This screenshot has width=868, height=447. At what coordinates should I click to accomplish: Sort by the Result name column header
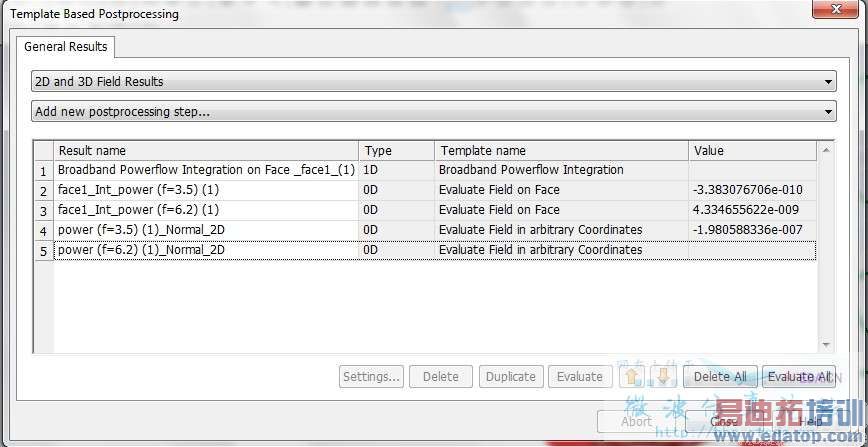(x=206, y=151)
